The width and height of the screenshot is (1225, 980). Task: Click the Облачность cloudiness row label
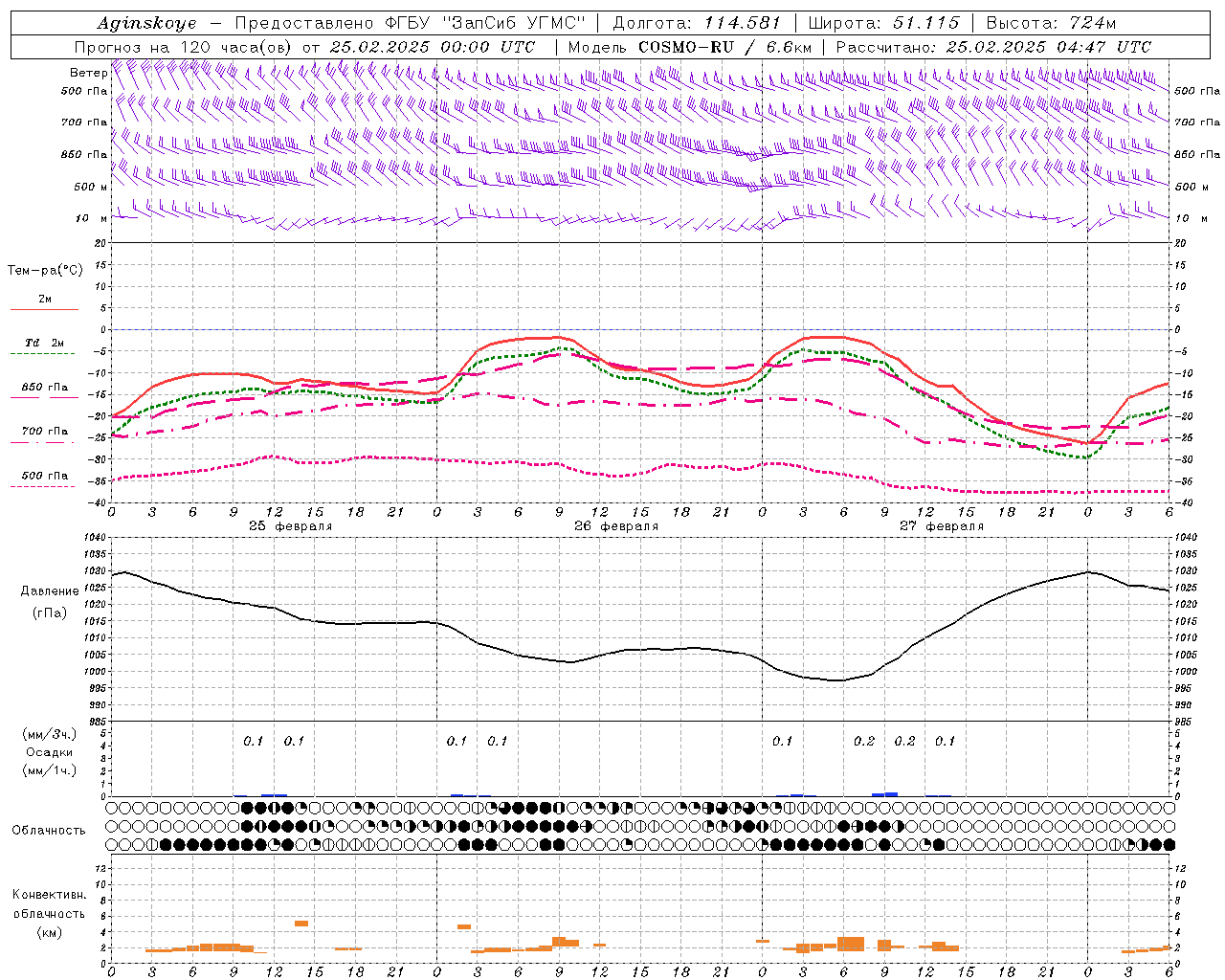tap(49, 830)
